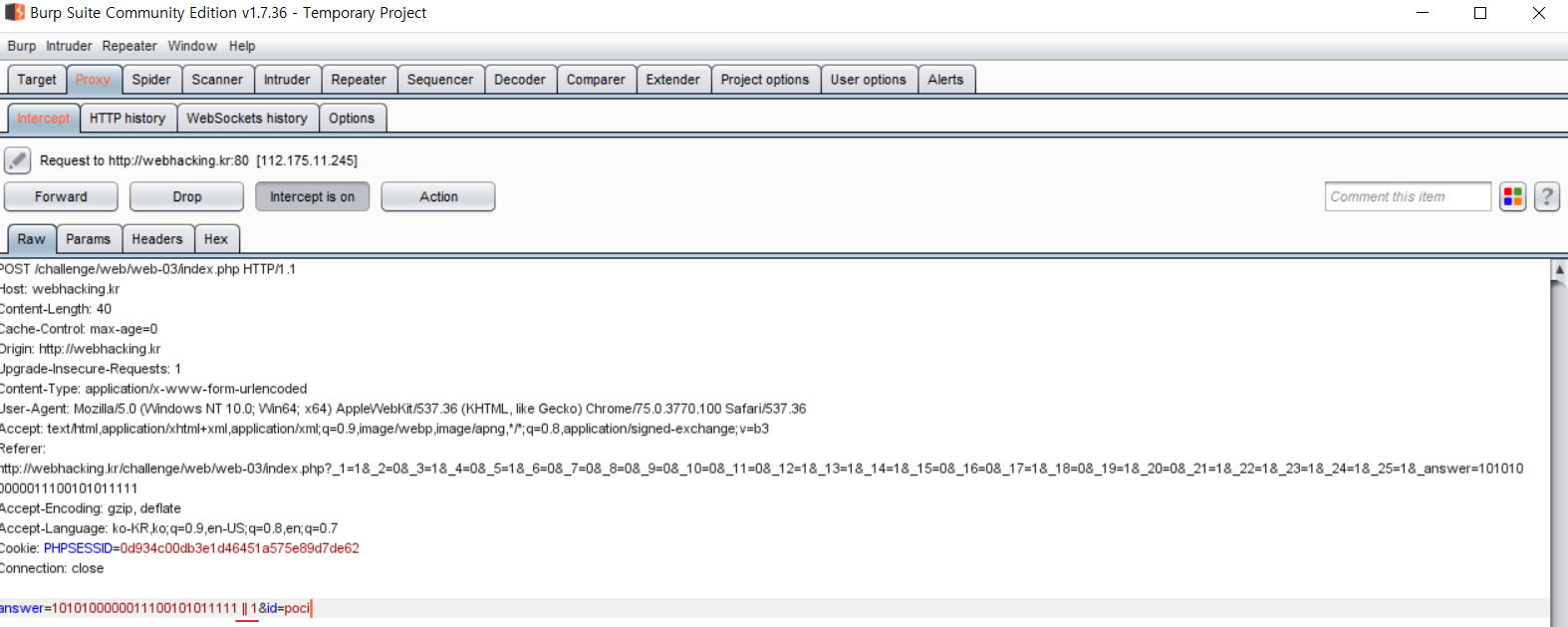The width and height of the screenshot is (1568, 627).
Task: Drop the intercepted request
Action: click(186, 196)
